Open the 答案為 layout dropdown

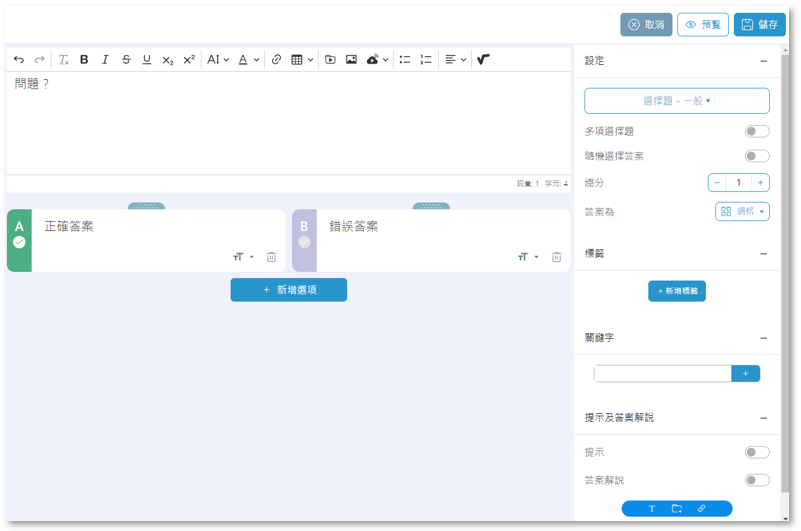[742, 211]
